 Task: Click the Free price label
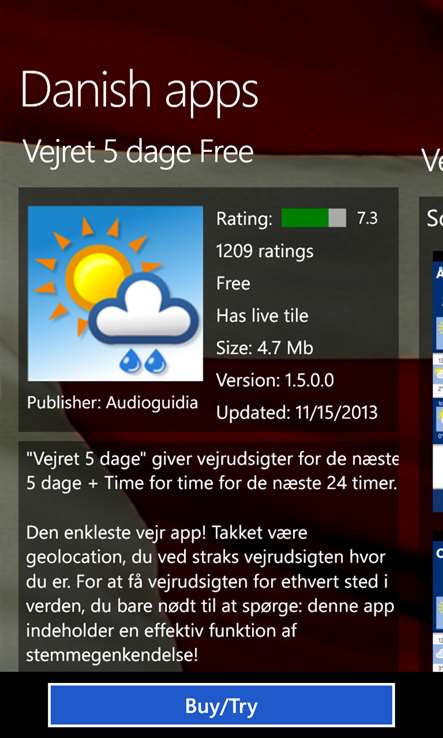point(233,283)
